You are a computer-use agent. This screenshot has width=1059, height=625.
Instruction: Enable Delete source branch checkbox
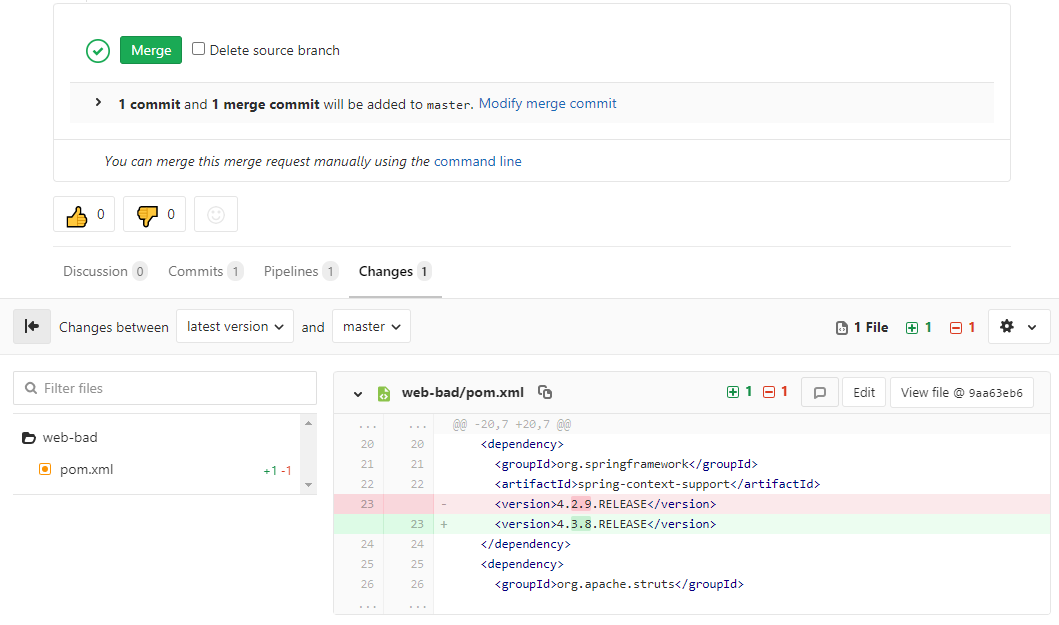pos(199,49)
